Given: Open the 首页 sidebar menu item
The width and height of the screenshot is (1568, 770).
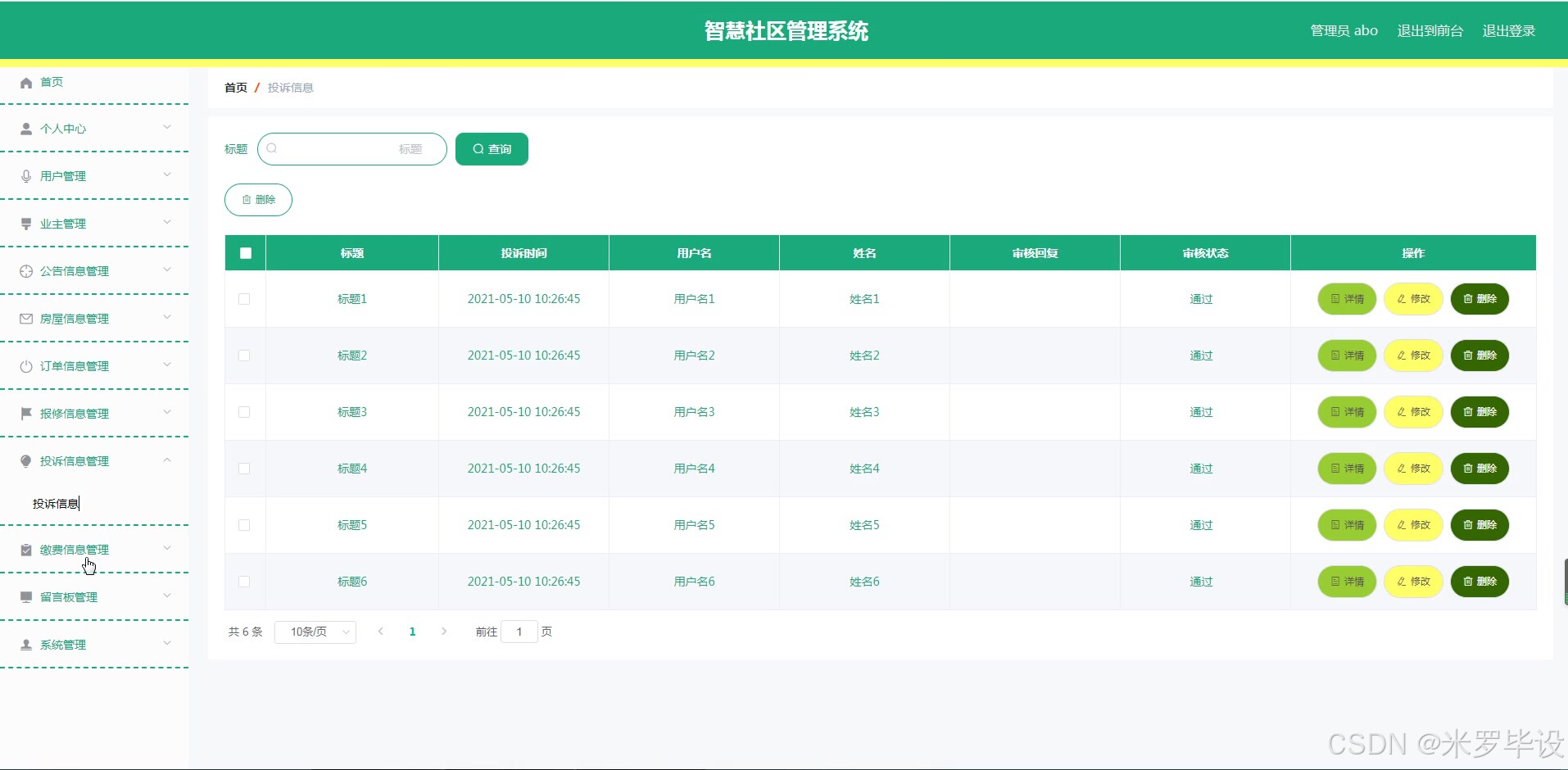Looking at the screenshot, I should 94,83.
